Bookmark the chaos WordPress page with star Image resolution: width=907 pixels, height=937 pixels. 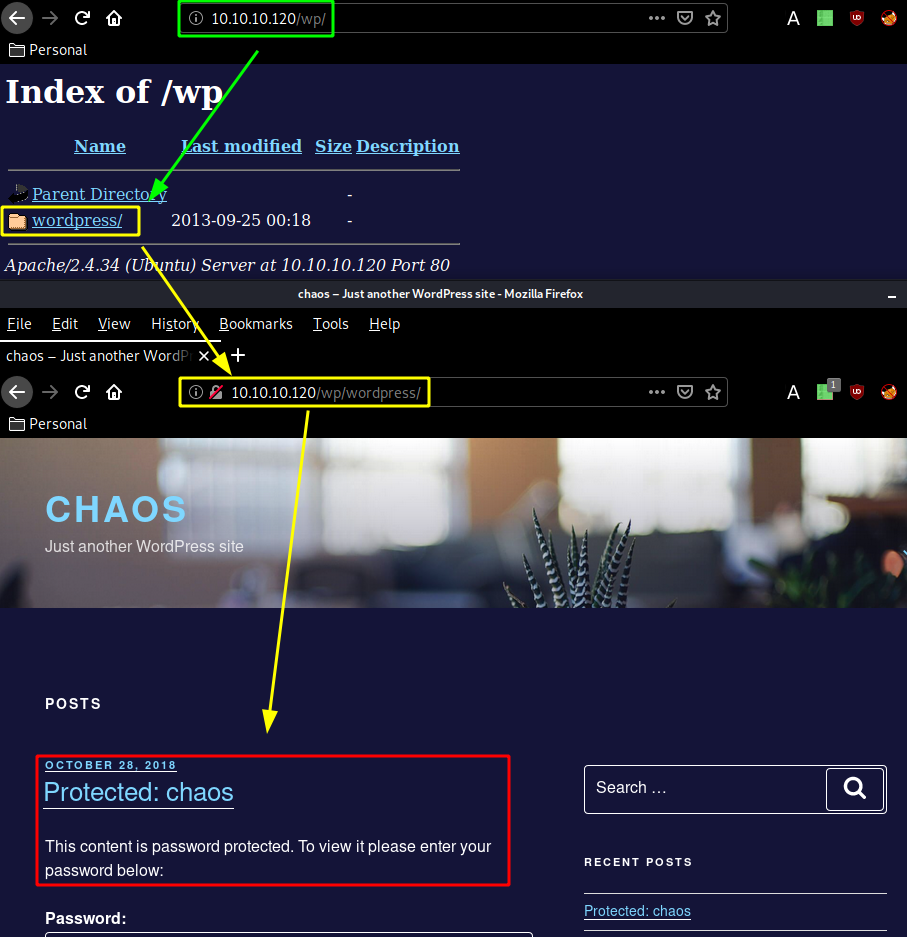point(713,393)
